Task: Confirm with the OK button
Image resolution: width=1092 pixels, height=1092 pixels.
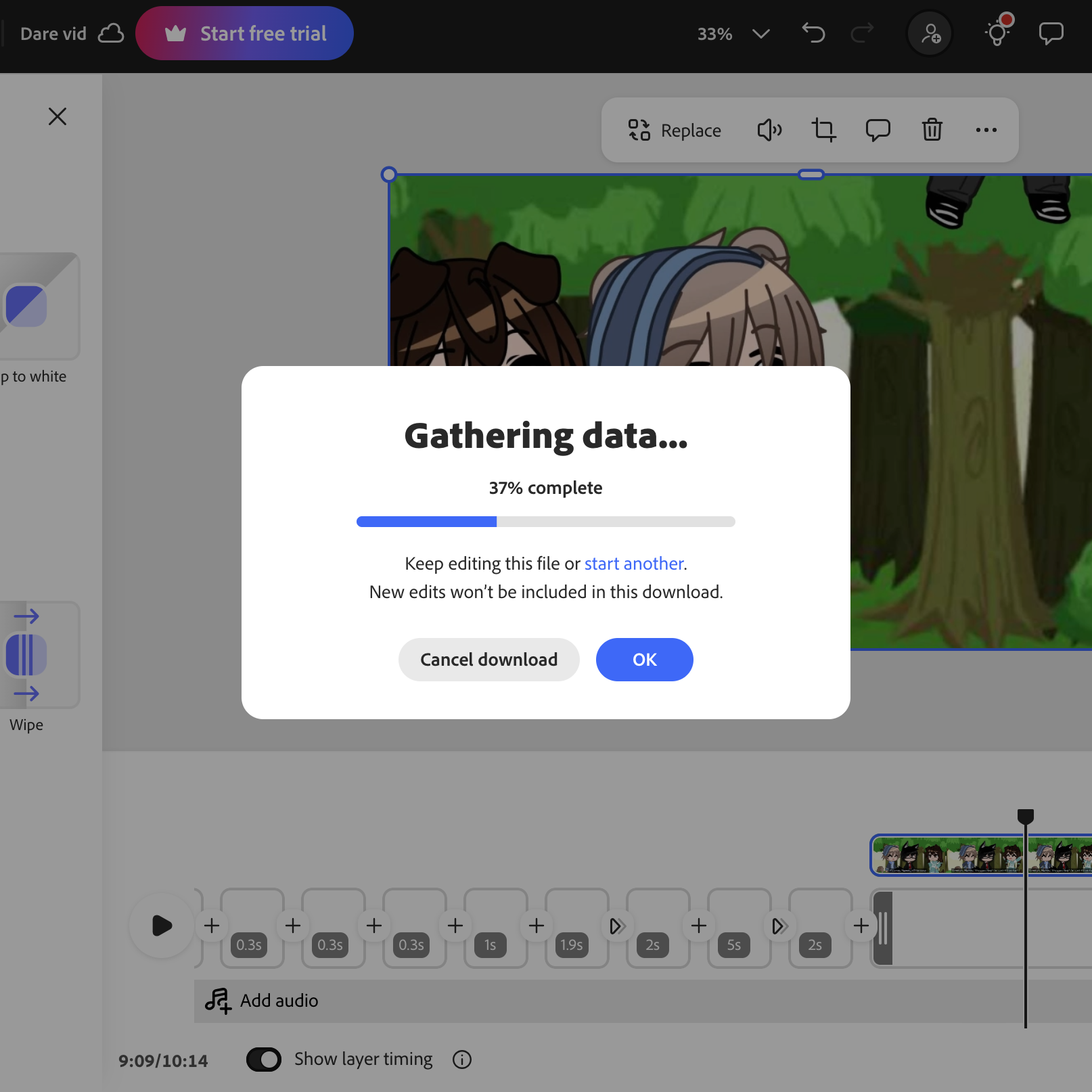Action: point(645,660)
